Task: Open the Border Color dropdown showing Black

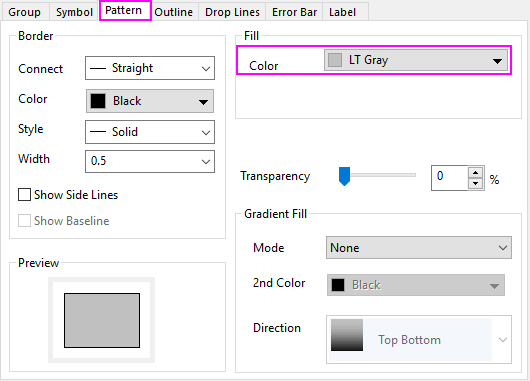Action: click(x=150, y=101)
